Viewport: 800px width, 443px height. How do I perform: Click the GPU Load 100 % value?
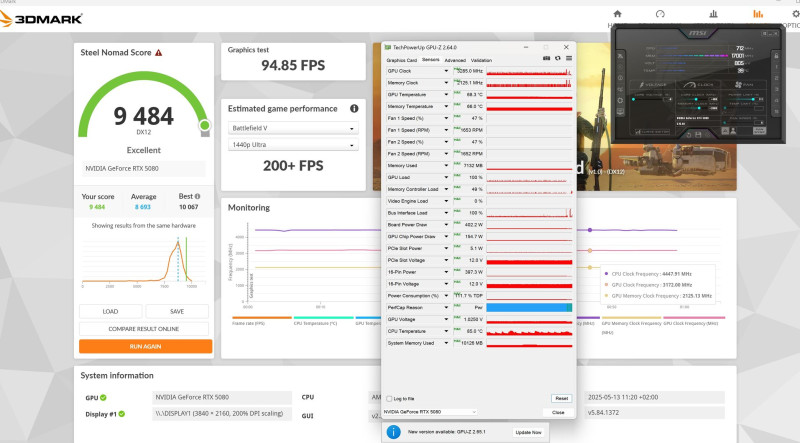[476, 177]
